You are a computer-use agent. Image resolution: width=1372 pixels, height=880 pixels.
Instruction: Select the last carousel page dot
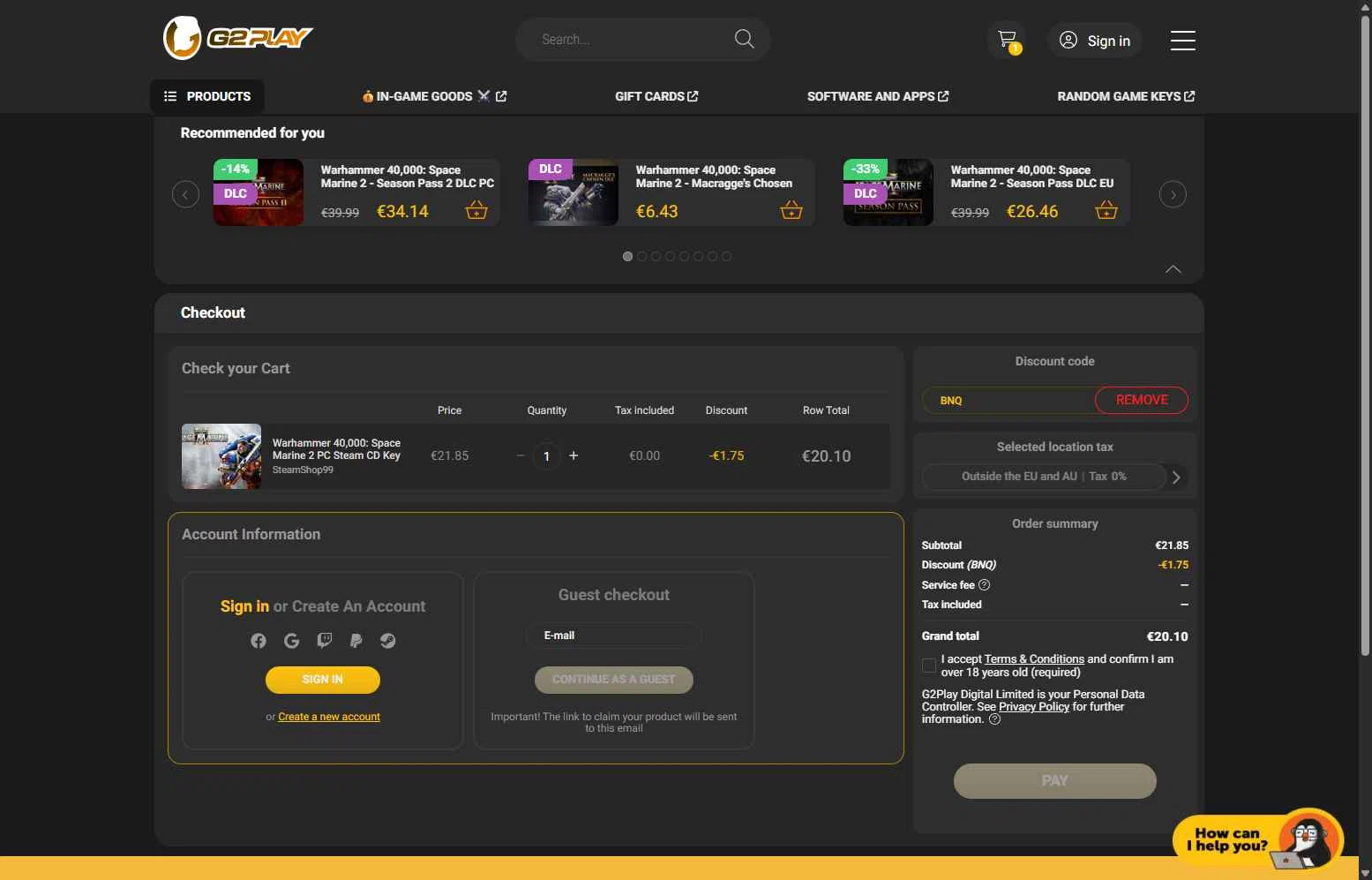point(727,257)
